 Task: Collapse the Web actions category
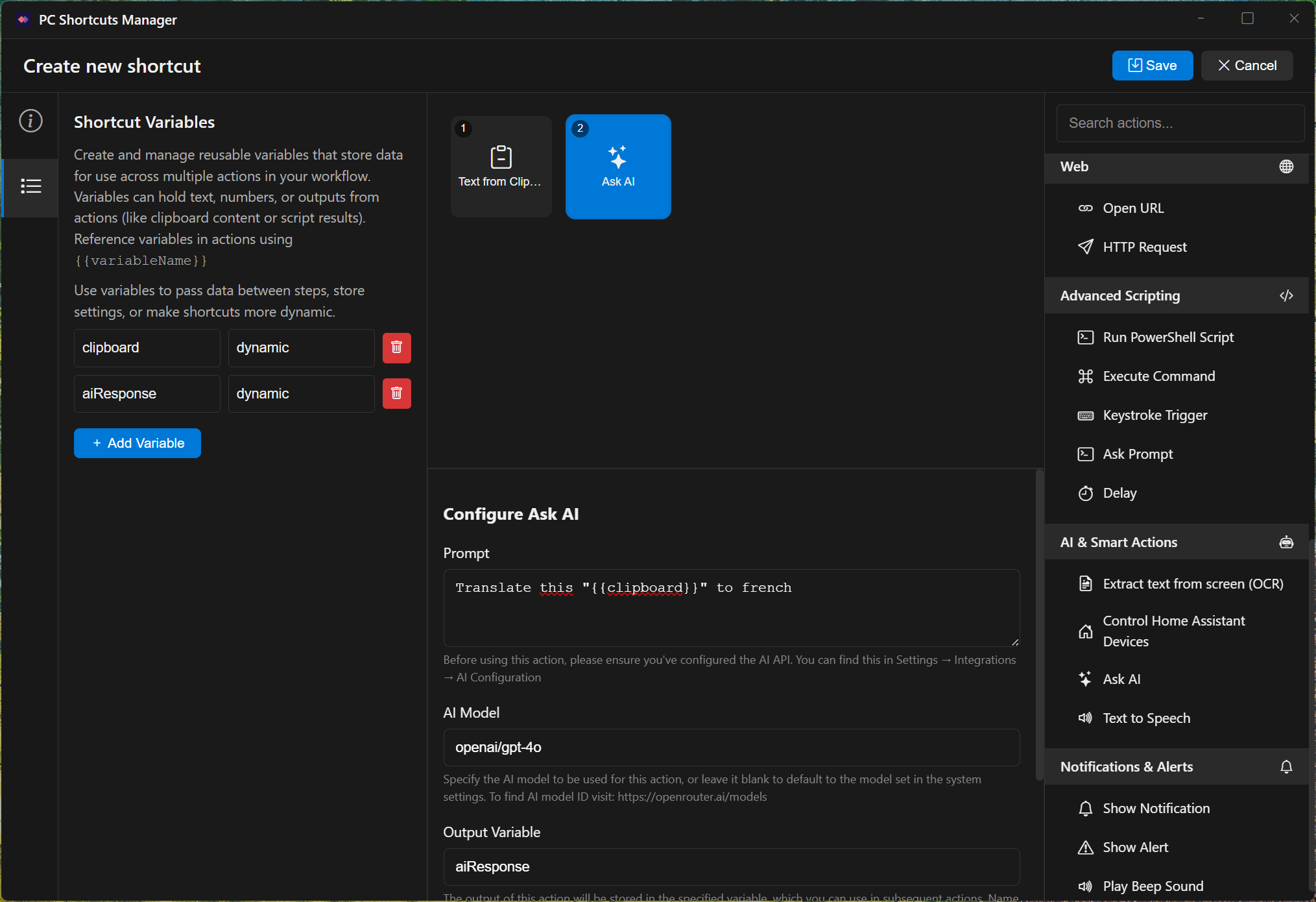click(x=1176, y=167)
